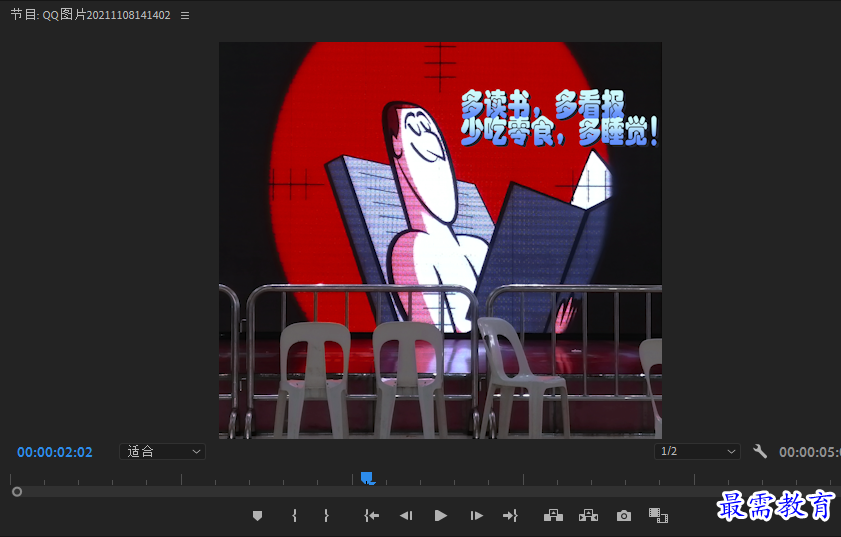This screenshot has height=537, width=841.
Task: Open the zoom level dropdown showing 适合
Action: tap(162, 452)
